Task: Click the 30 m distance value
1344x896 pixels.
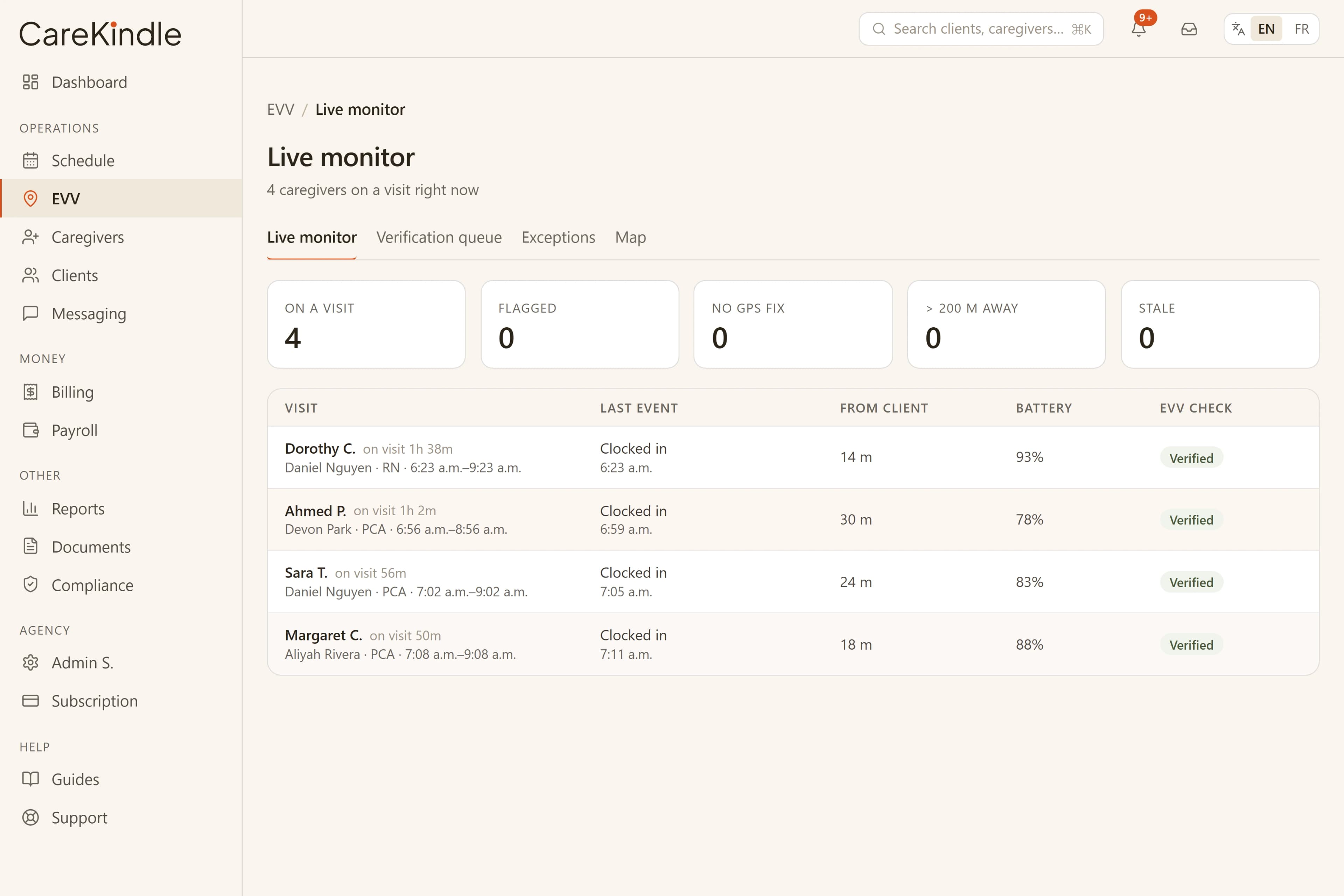Action: coord(856,519)
